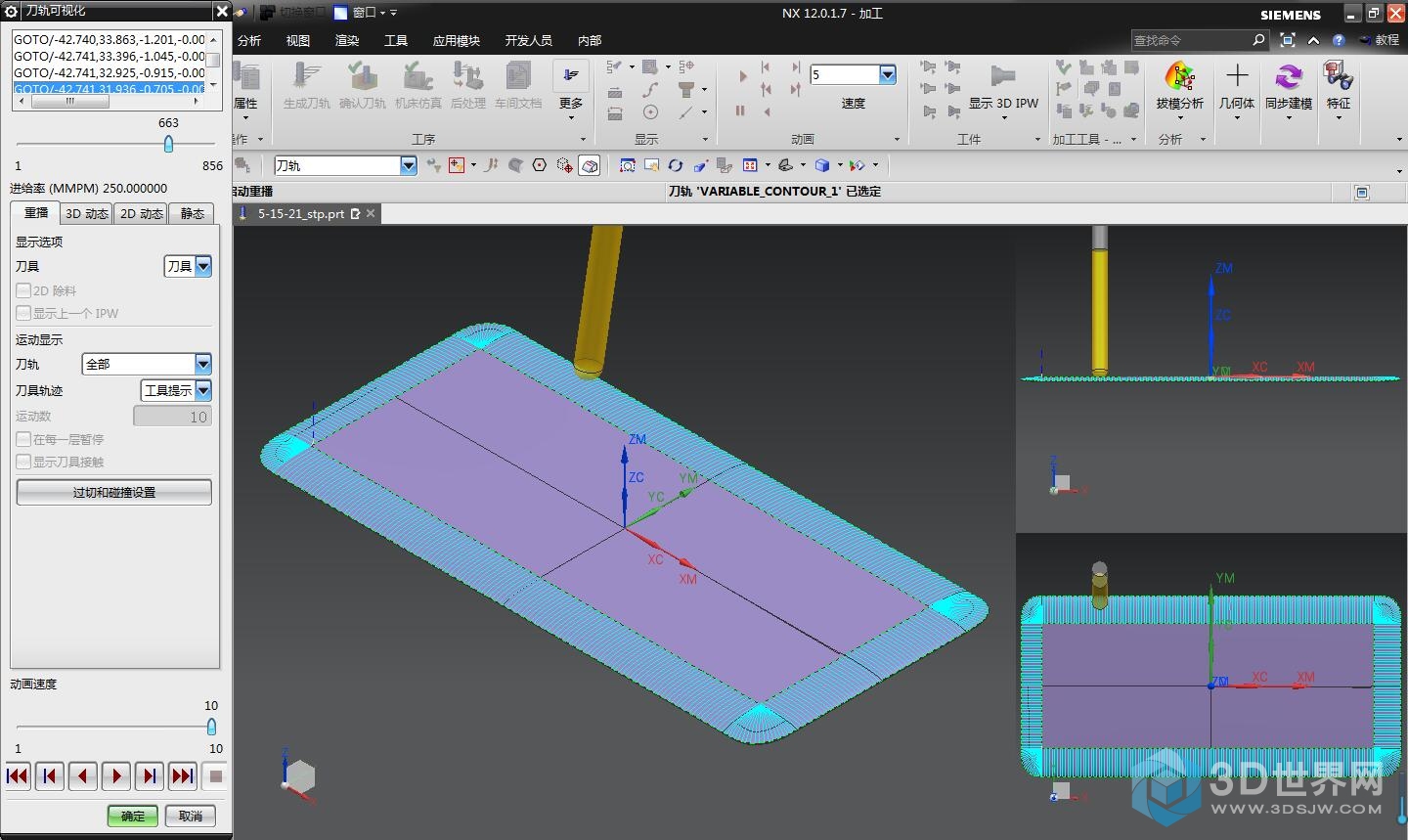Enable 在每一层暂停 checkbox
This screenshot has width=1408, height=840.
pos(23,439)
